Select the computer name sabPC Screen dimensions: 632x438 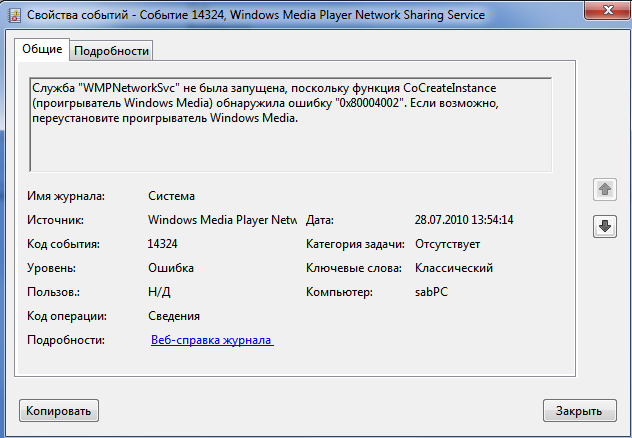click(431, 292)
